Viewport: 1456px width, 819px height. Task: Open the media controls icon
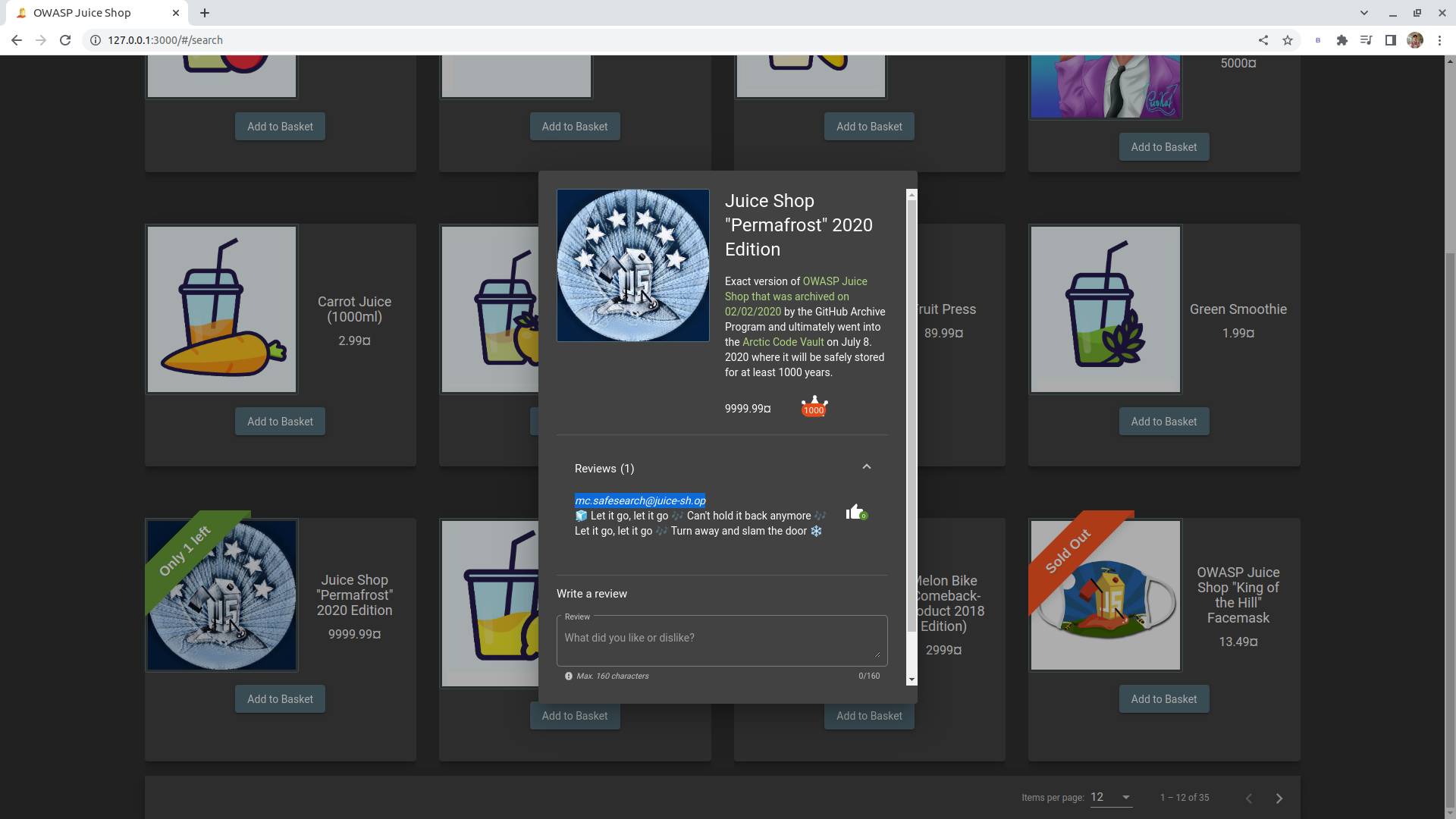1366,40
